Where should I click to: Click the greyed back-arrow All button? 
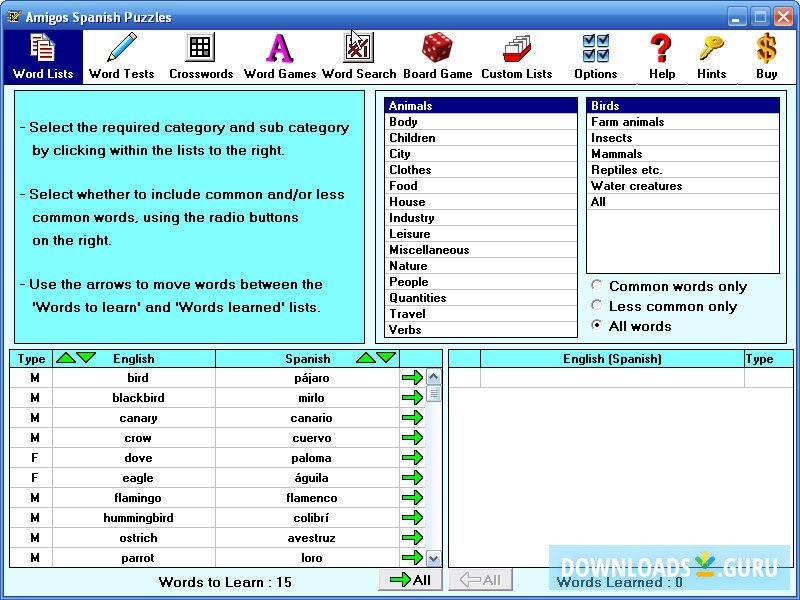pyautogui.click(x=480, y=580)
